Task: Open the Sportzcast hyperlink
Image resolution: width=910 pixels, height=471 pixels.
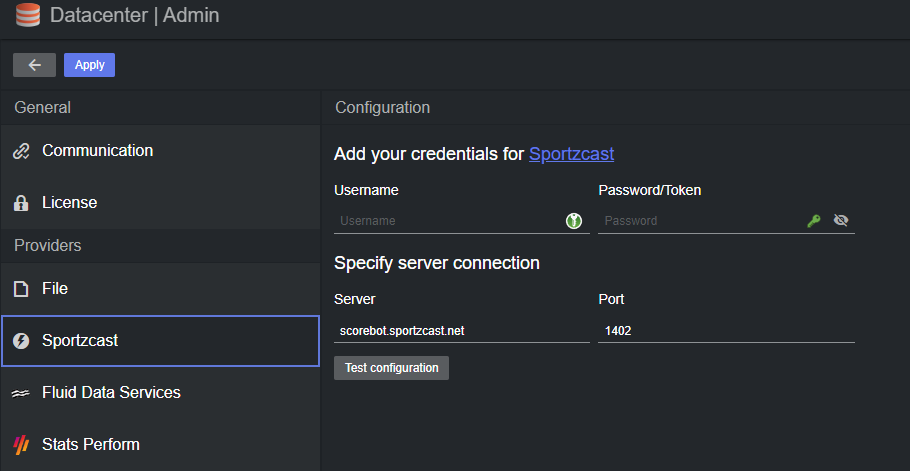Action: point(571,154)
